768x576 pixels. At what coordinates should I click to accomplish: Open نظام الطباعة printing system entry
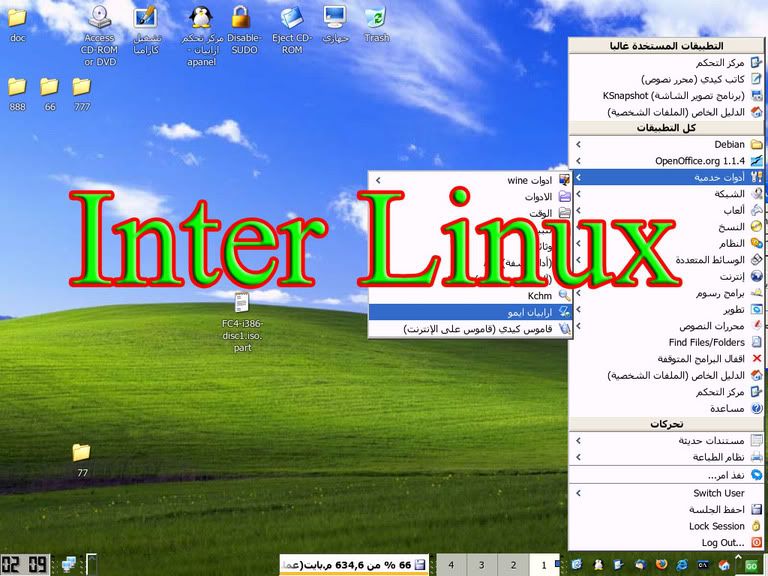(666, 457)
